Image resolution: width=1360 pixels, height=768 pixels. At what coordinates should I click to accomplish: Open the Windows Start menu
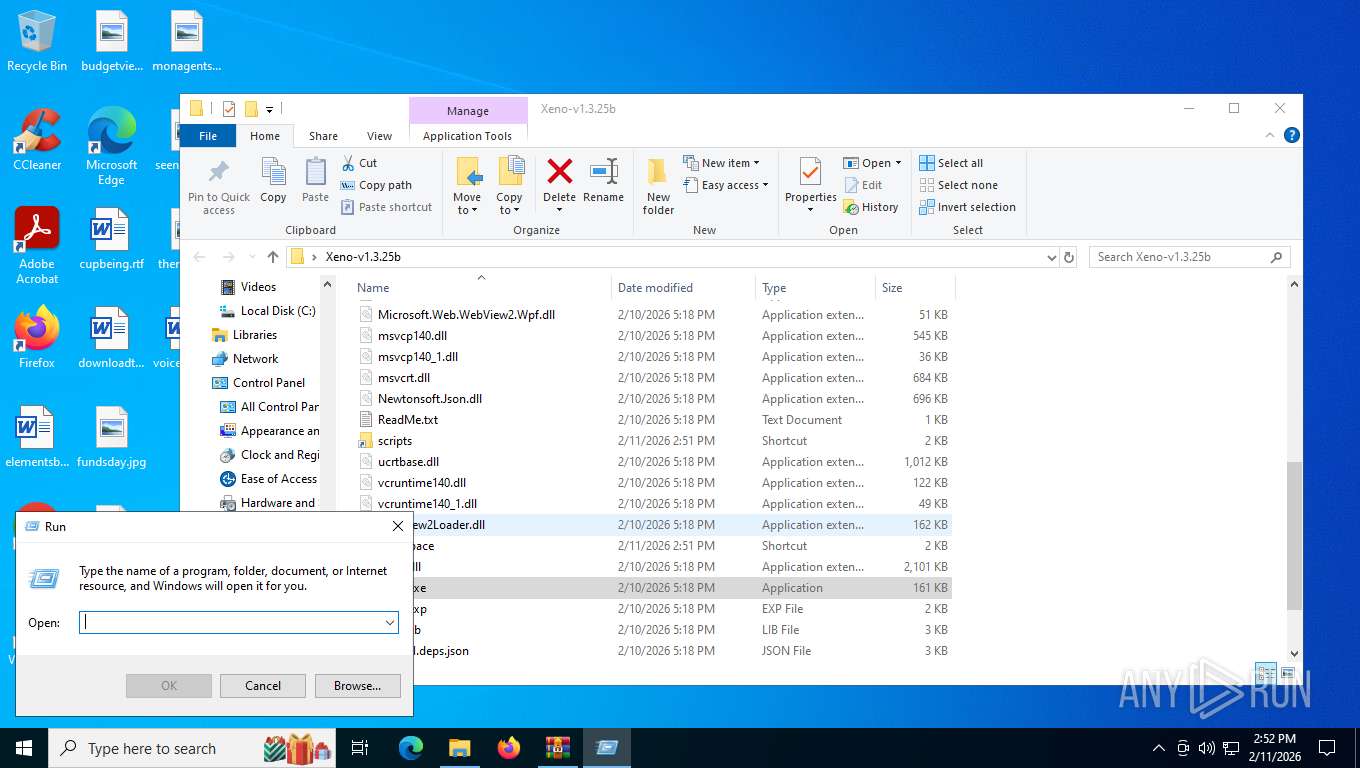23,748
